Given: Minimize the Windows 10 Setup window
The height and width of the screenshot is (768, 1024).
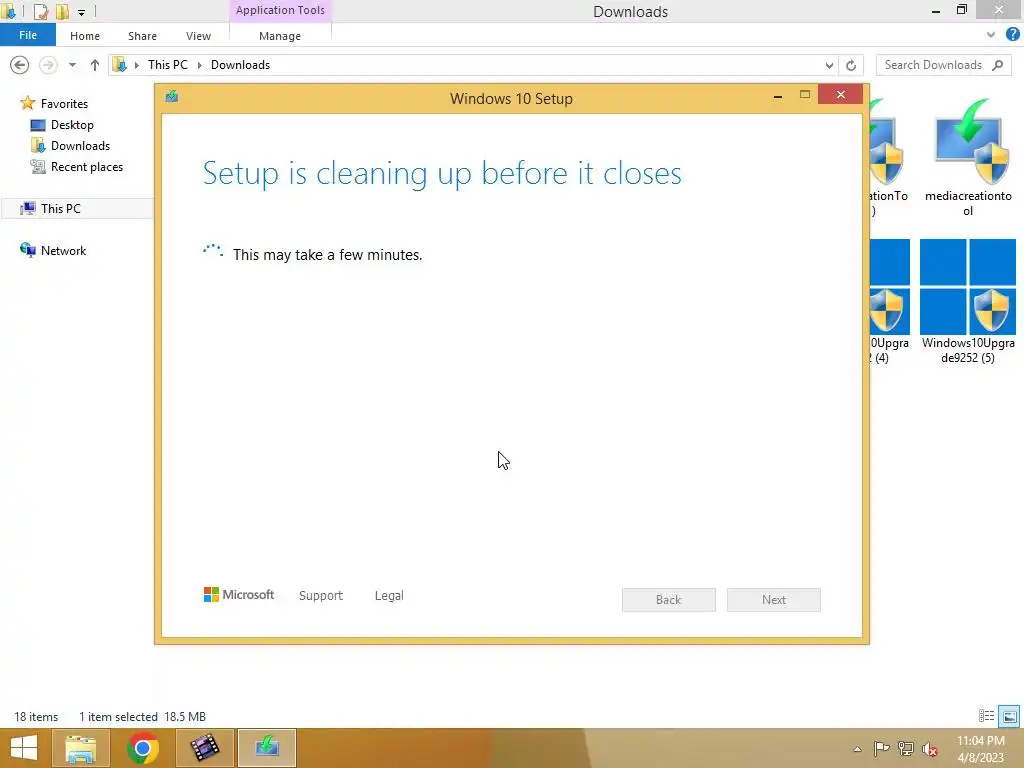Looking at the screenshot, I should point(778,96).
